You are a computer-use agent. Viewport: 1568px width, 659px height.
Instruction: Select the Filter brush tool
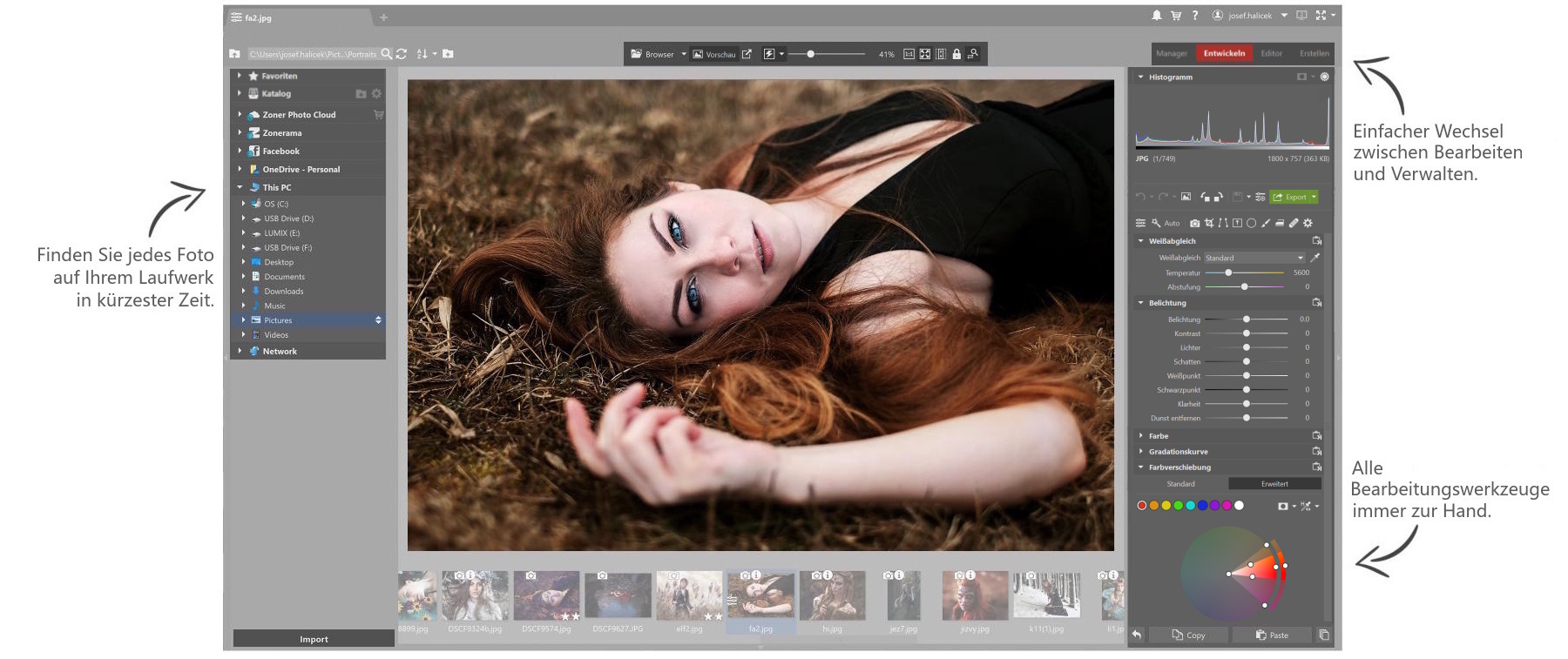(x=1266, y=223)
